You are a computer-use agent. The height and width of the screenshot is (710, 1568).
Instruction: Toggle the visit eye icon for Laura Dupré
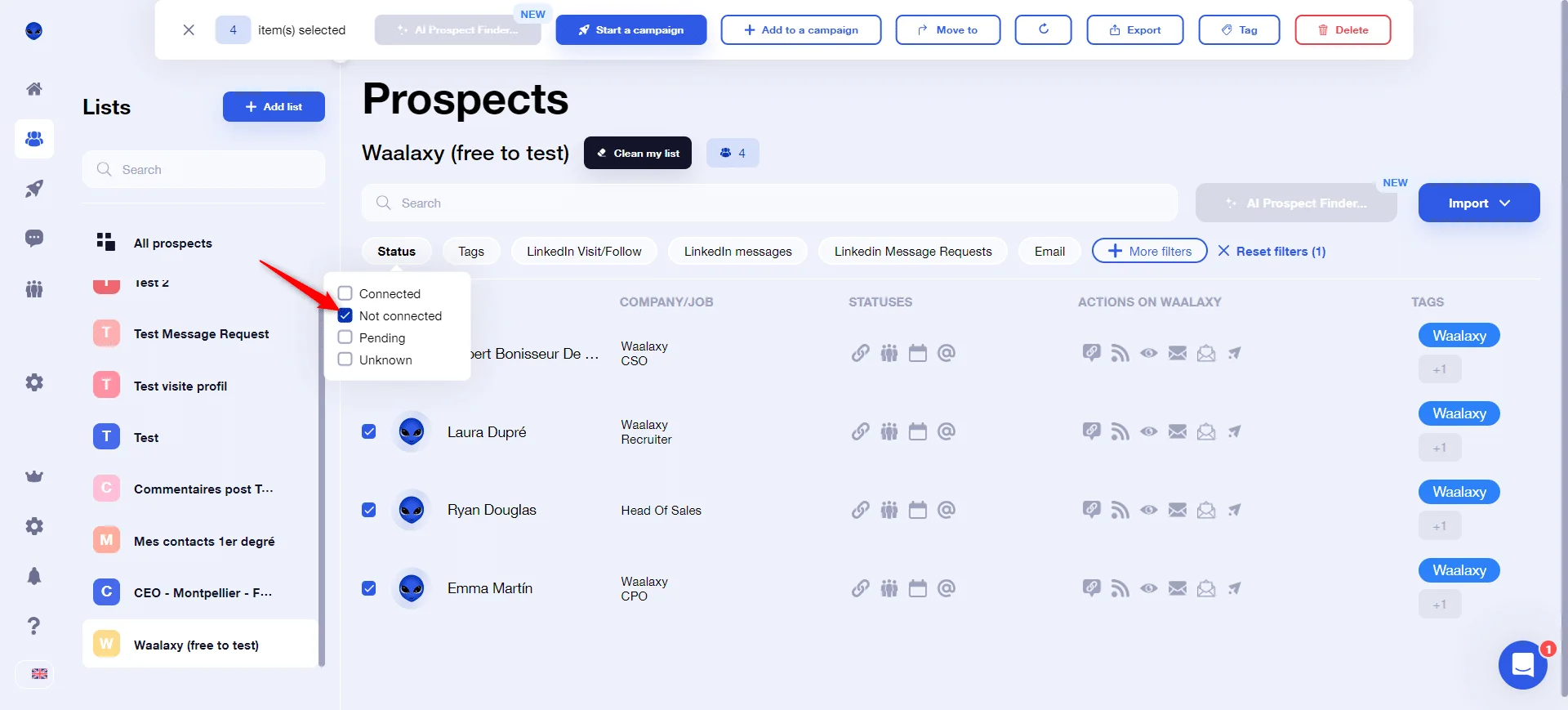coord(1149,431)
